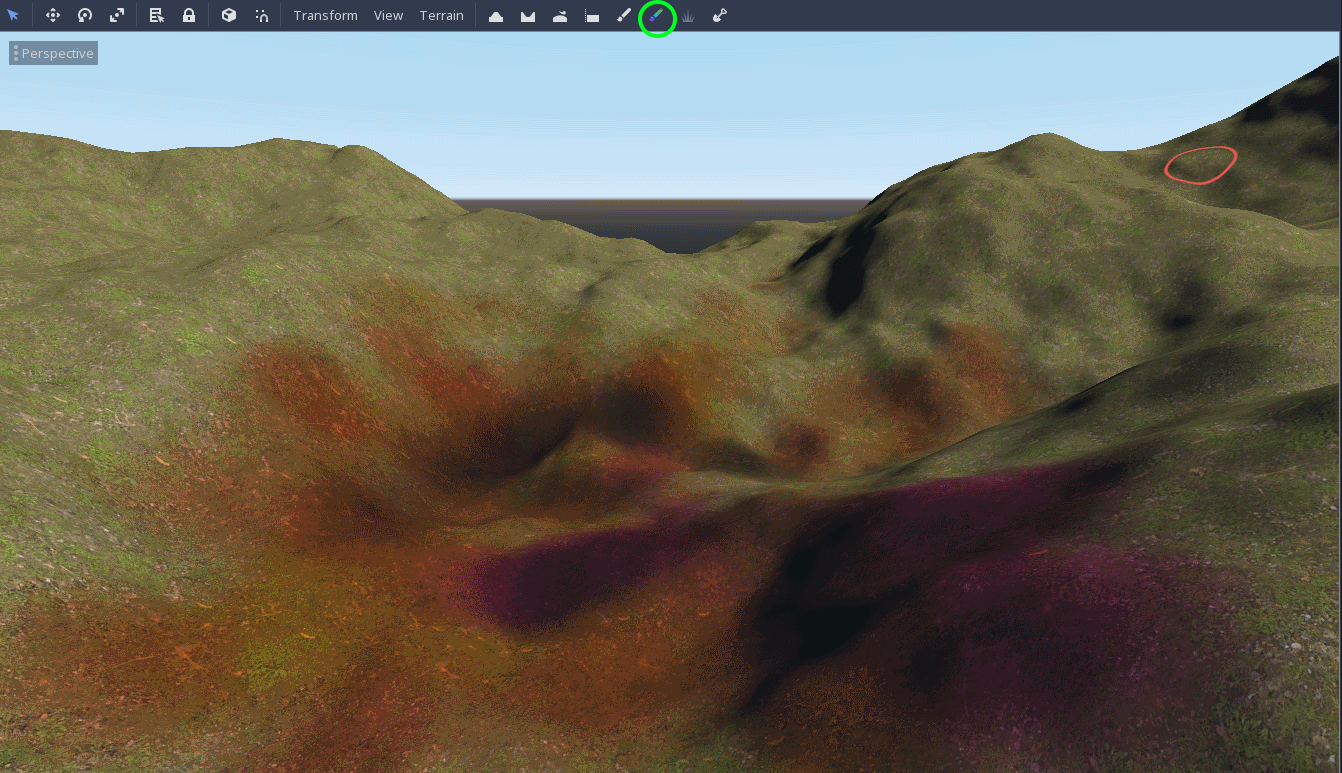Click the red circled spot on the far hill

click(1199, 166)
